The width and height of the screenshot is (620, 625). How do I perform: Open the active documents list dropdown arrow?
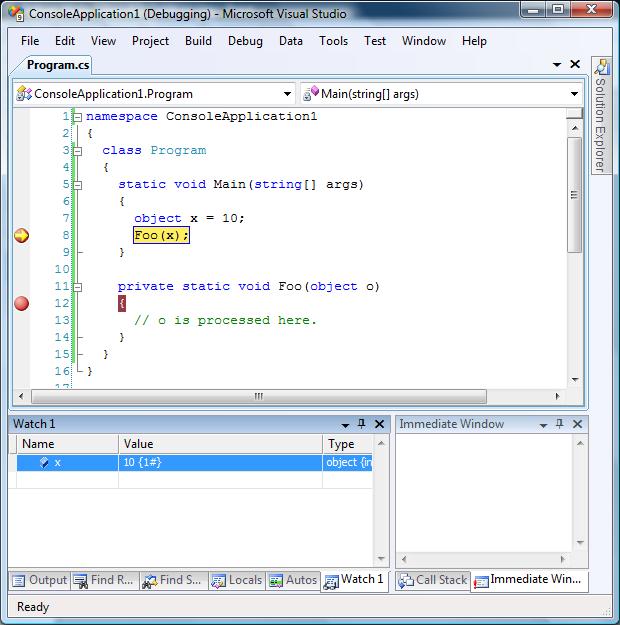click(x=557, y=64)
